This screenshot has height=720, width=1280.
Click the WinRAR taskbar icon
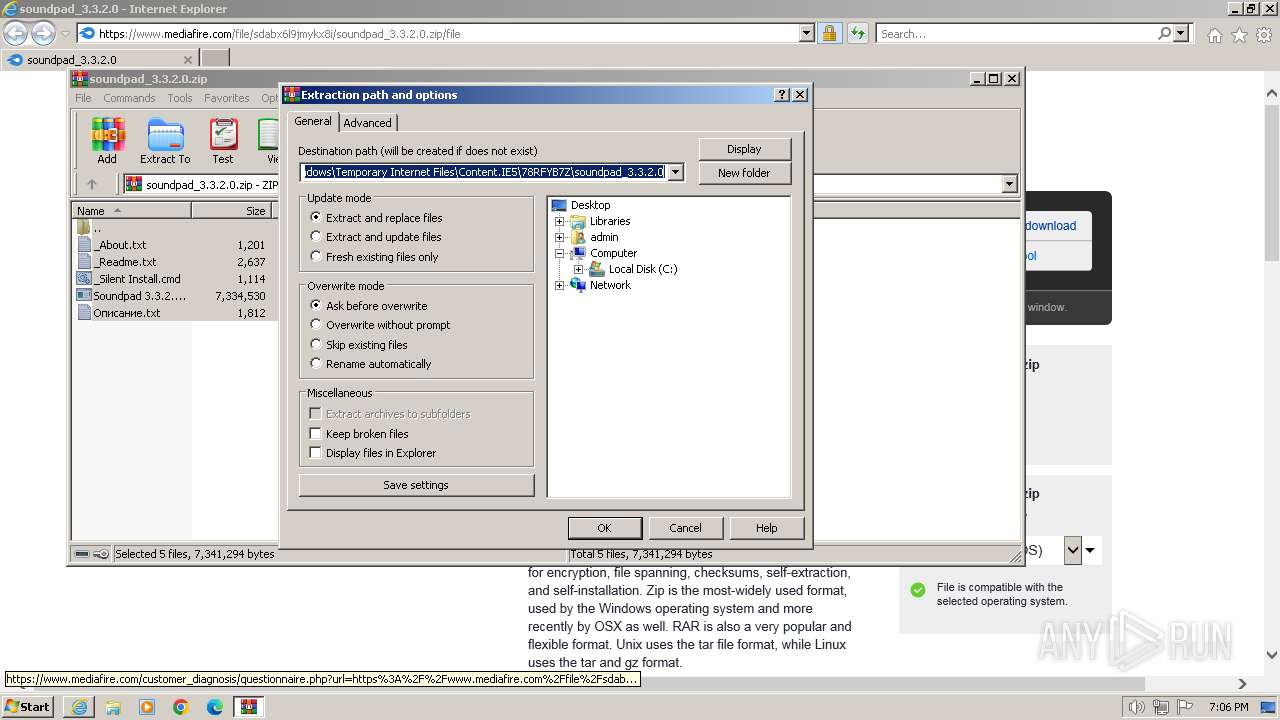[249, 707]
